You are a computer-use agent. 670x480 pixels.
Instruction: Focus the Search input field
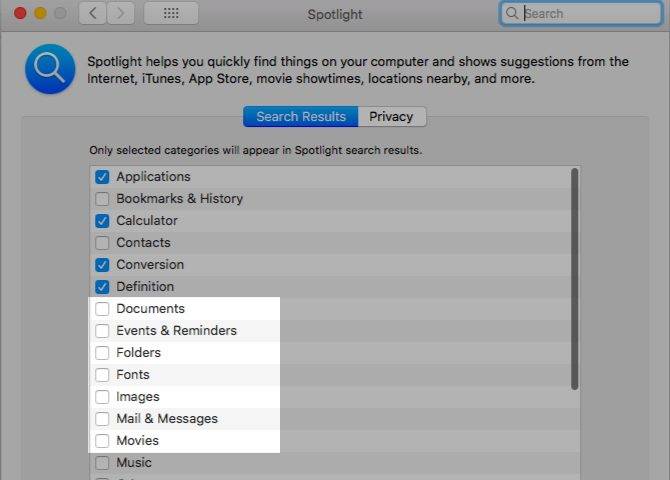point(581,14)
